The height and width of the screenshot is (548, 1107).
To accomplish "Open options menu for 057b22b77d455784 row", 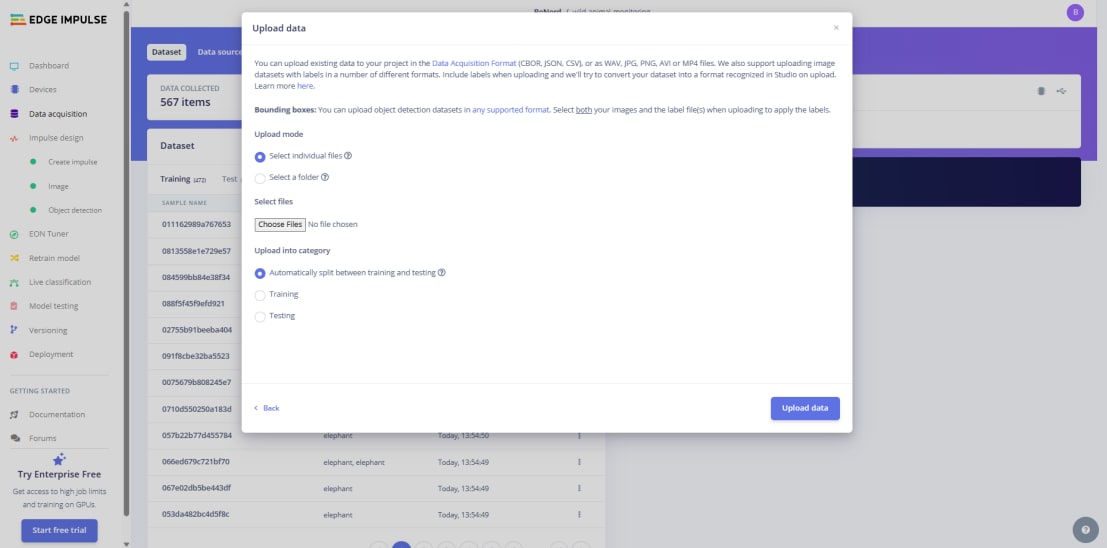I will tap(579, 436).
